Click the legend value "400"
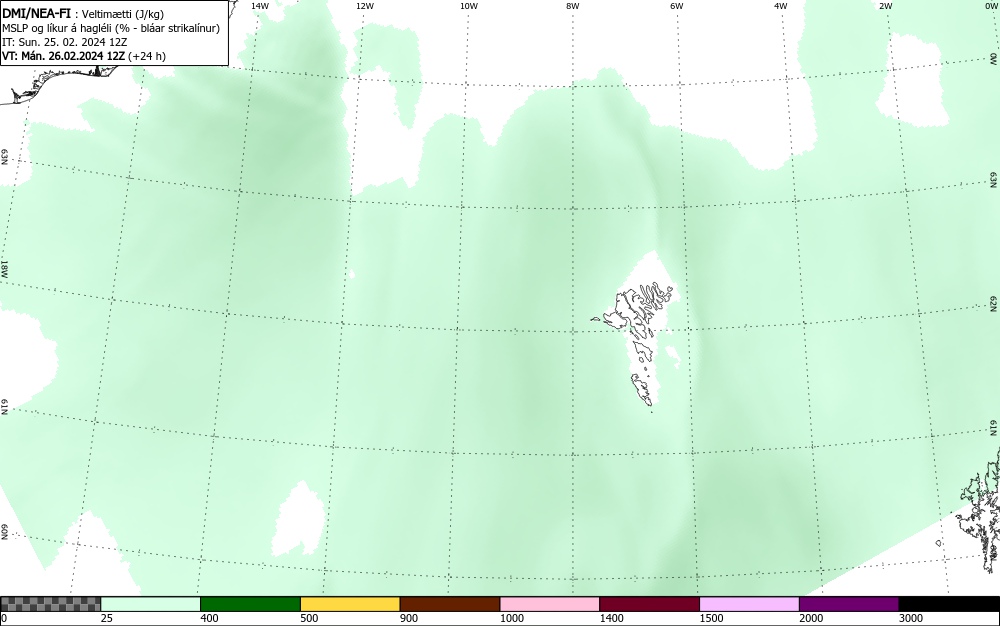The height and width of the screenshot is (626, 1000). pos(209,618)
